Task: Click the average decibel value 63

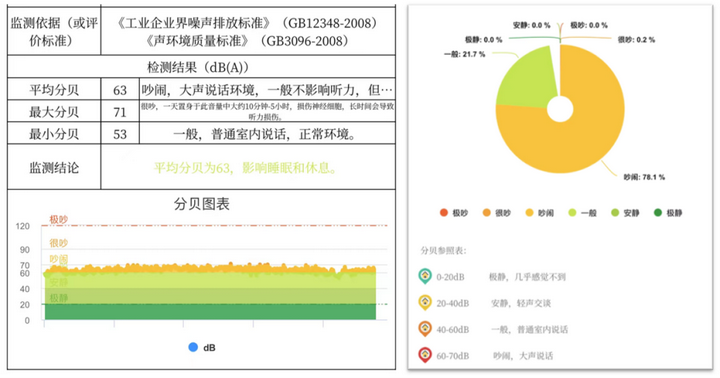Action: click(x=120, y=90)
